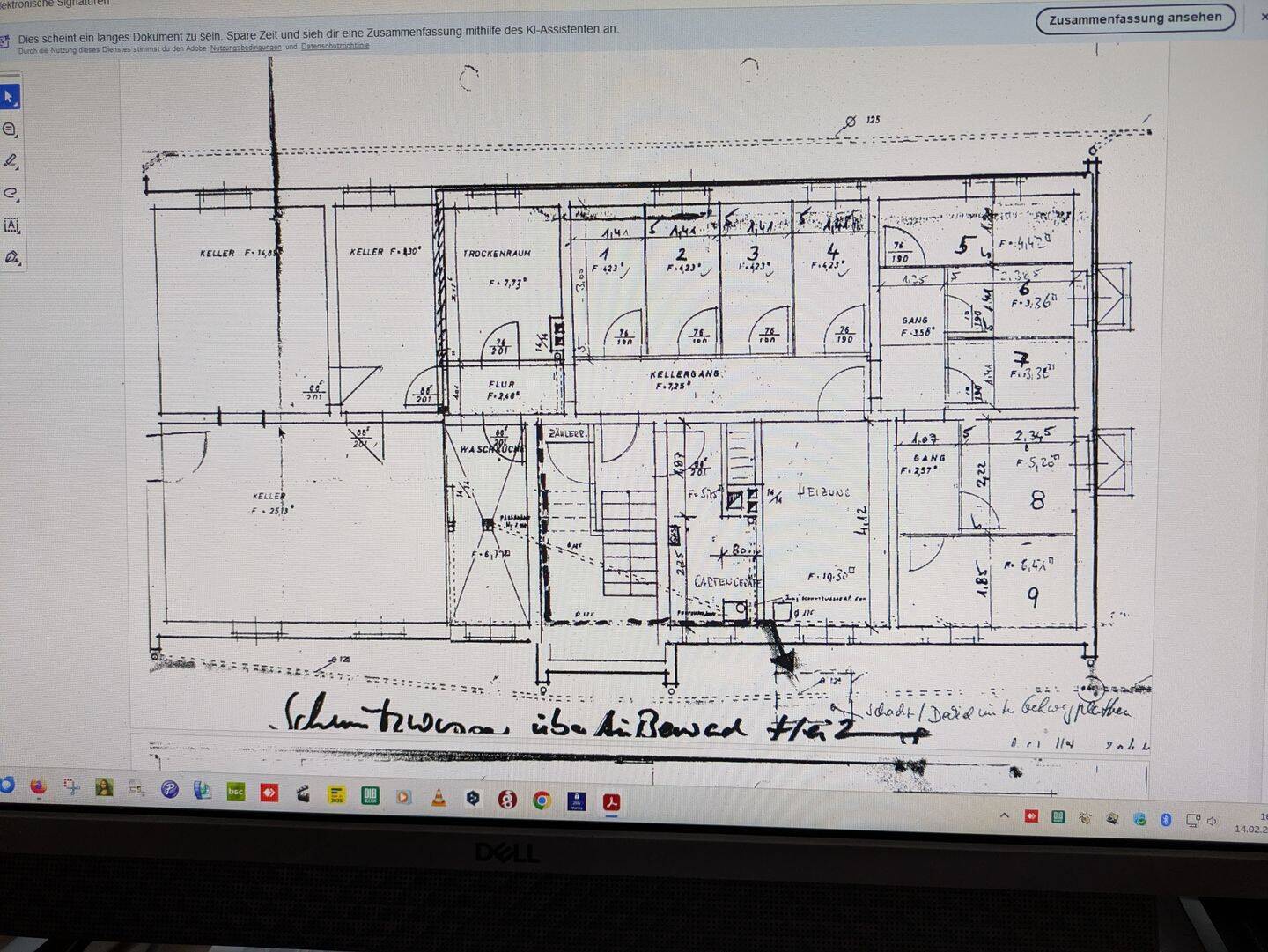Choose the comment tool in sidebar
Screen dimensions: 1268x952
click(x=11, y=129)
